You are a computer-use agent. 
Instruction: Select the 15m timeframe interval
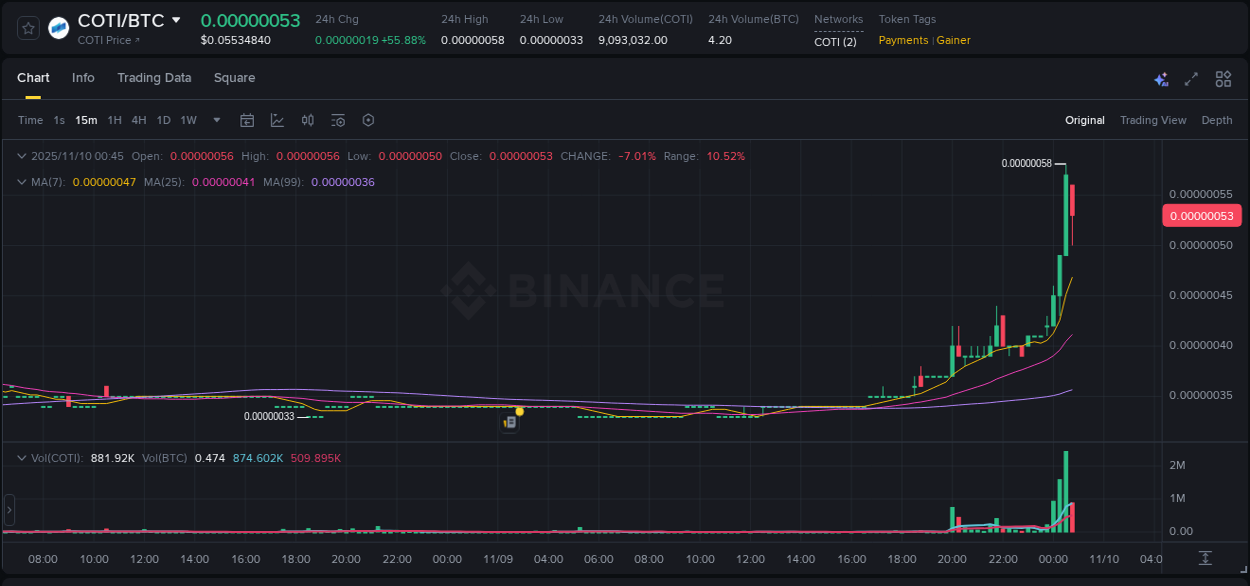(x=86, y=120)
